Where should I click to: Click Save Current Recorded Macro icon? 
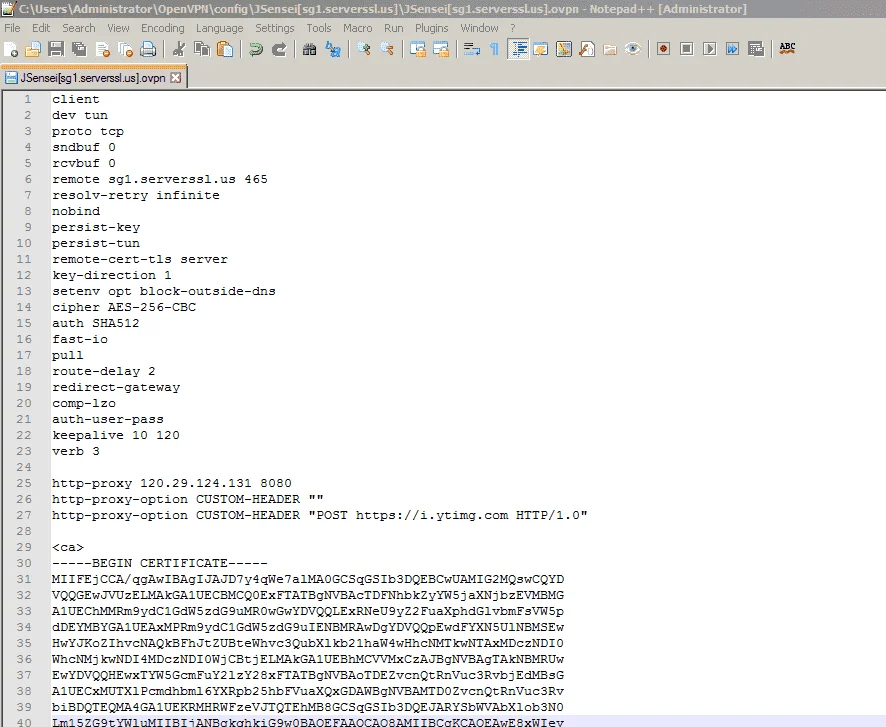coord(755,49)
